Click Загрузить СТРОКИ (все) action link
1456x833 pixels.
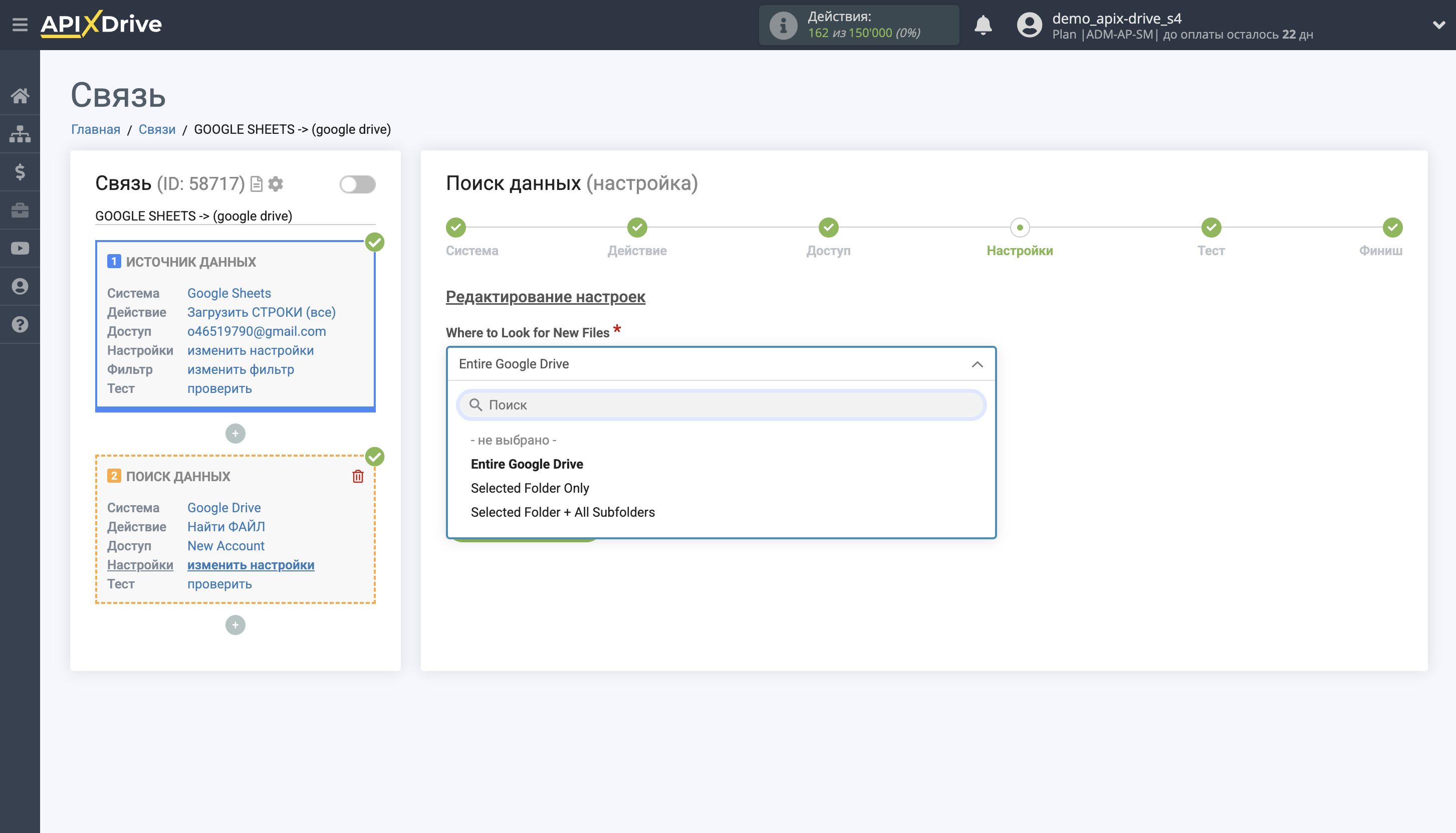[x=262, y=312]
